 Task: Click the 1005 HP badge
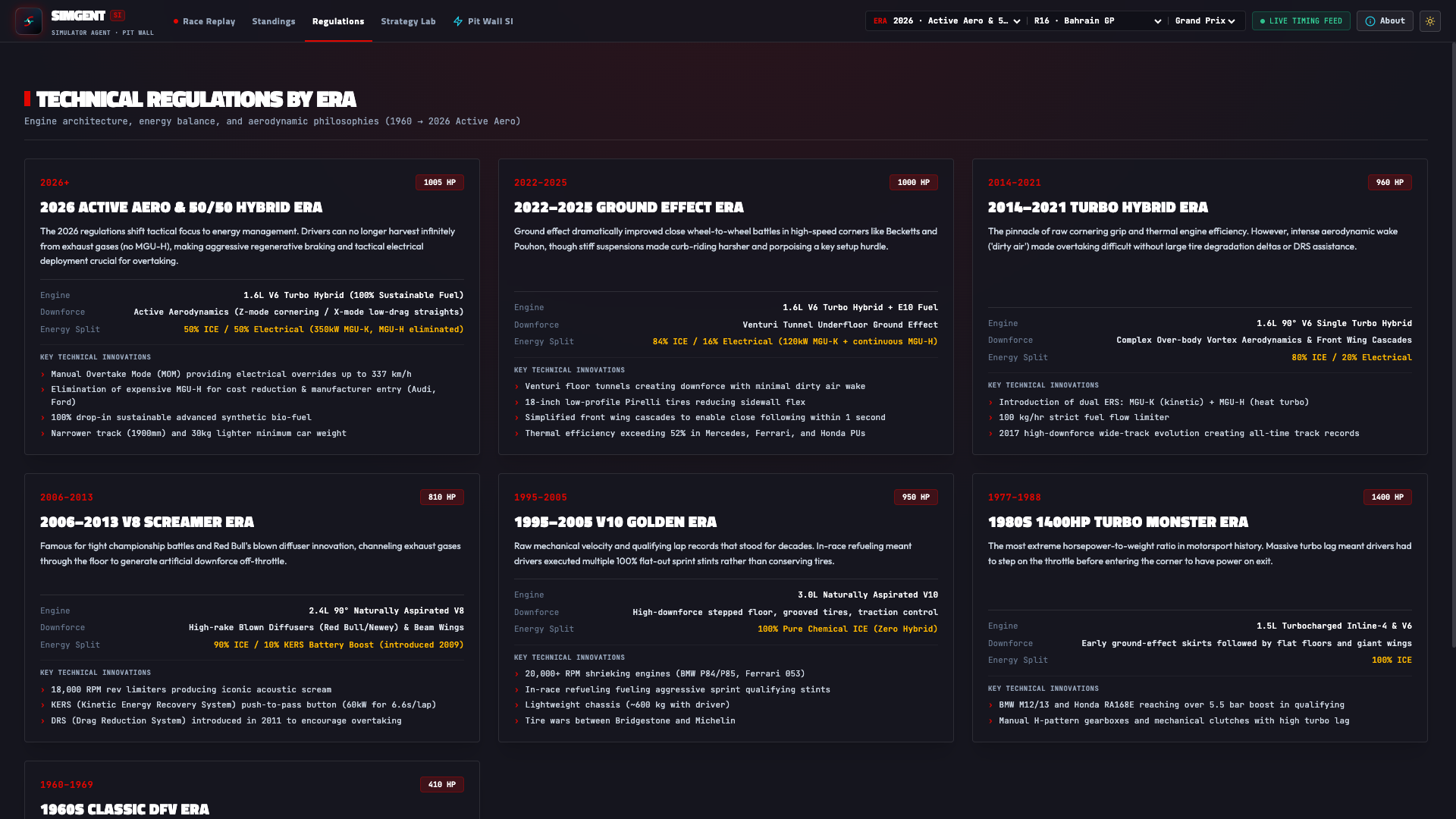(440, 183)
